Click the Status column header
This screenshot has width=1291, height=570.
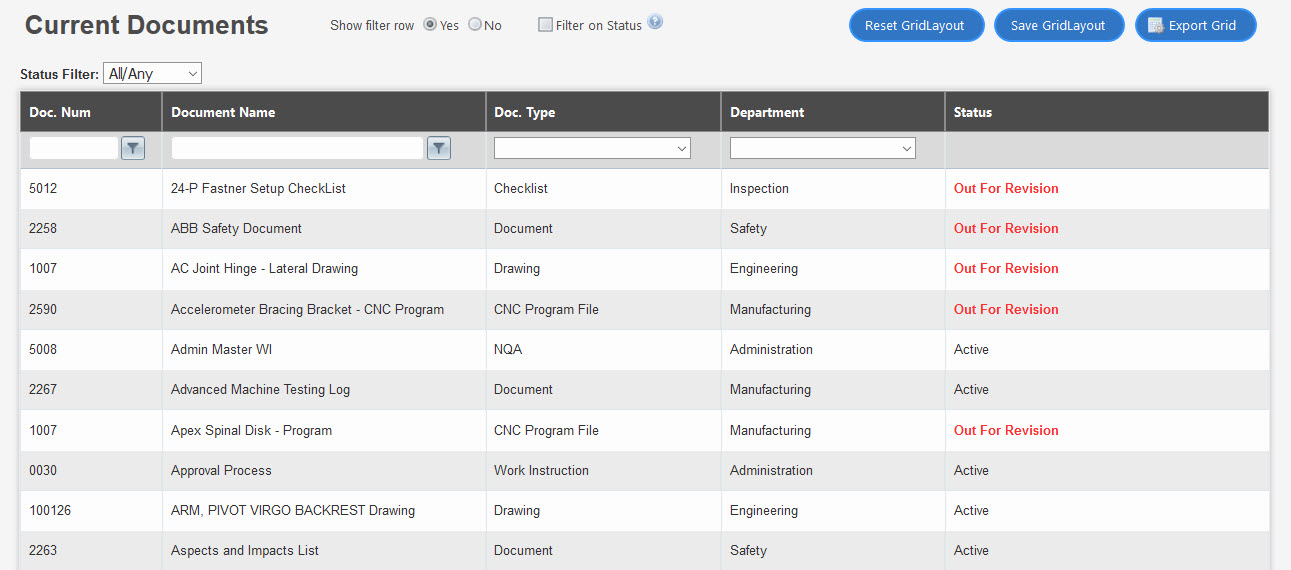(x=973, y=112)
